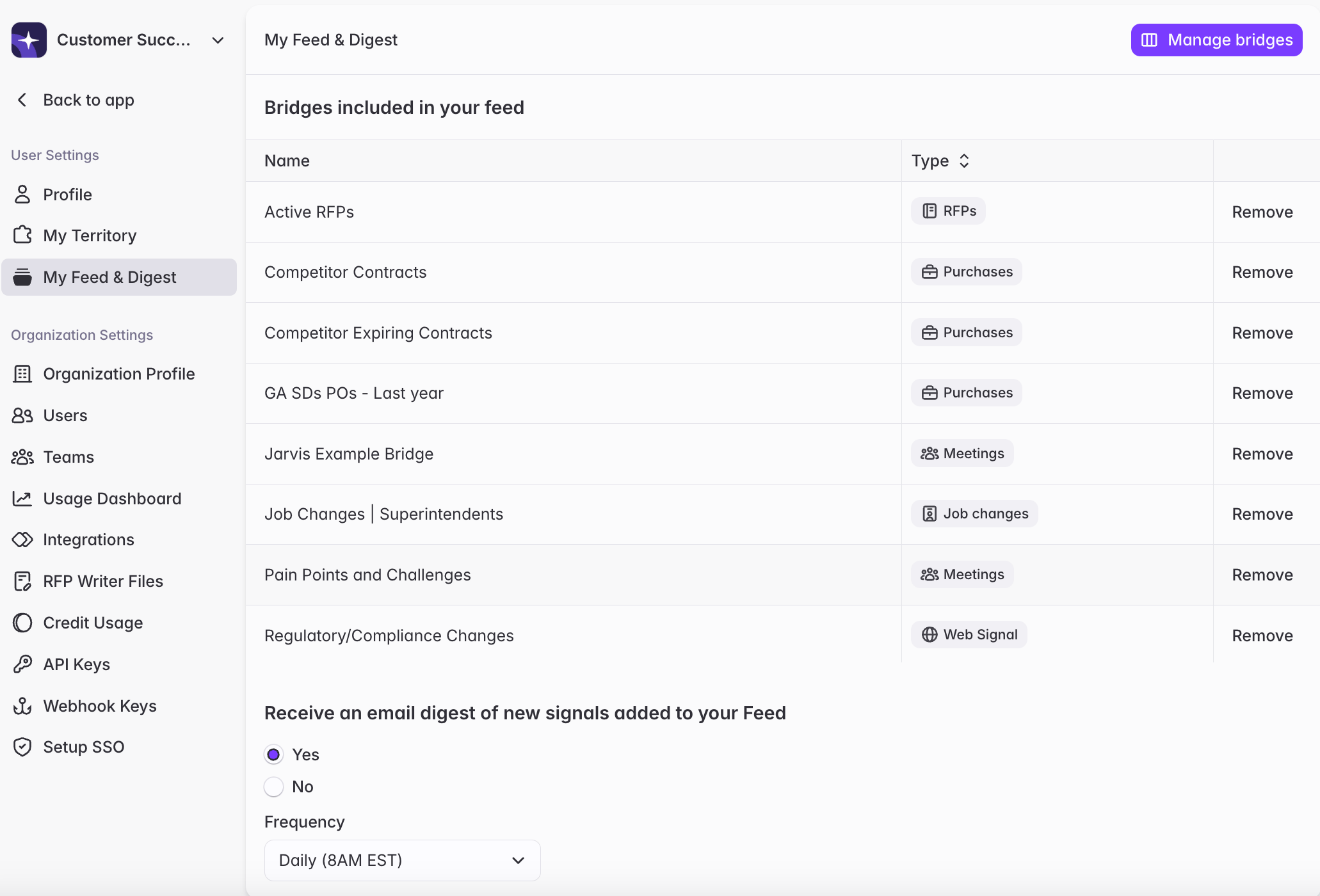Click the Credit Usage circle icon
Image resolution: width=1320 pixels, height=896 pixels.
click(22, 623)
